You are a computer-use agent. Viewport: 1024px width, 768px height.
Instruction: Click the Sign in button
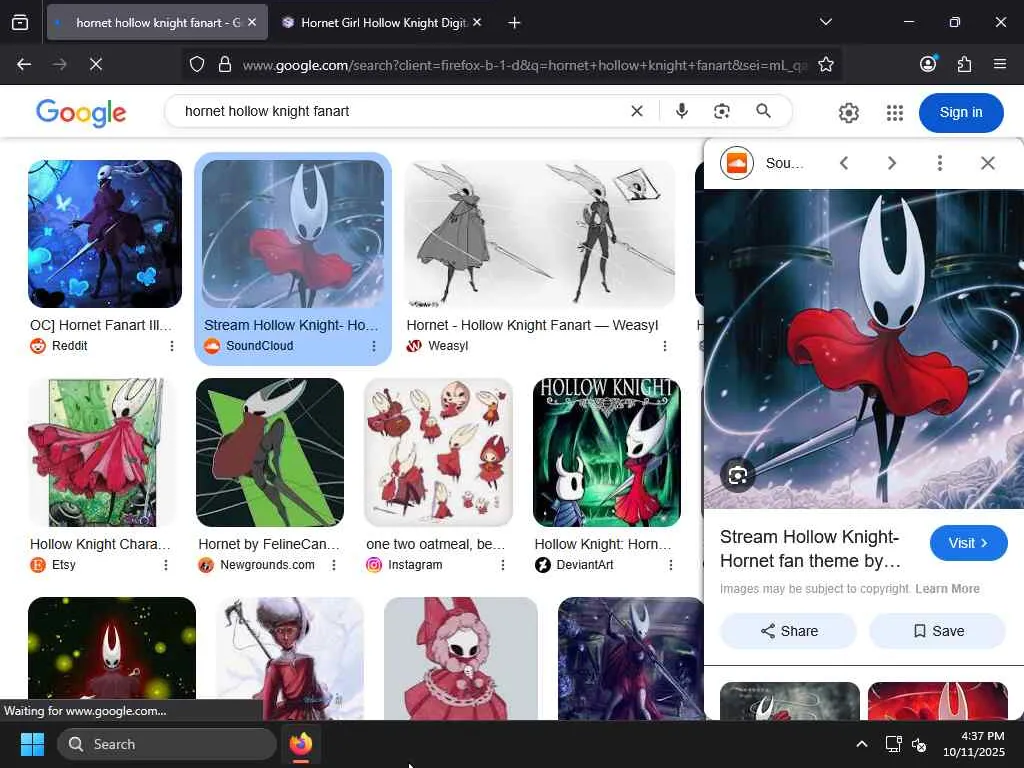[961, 112]
